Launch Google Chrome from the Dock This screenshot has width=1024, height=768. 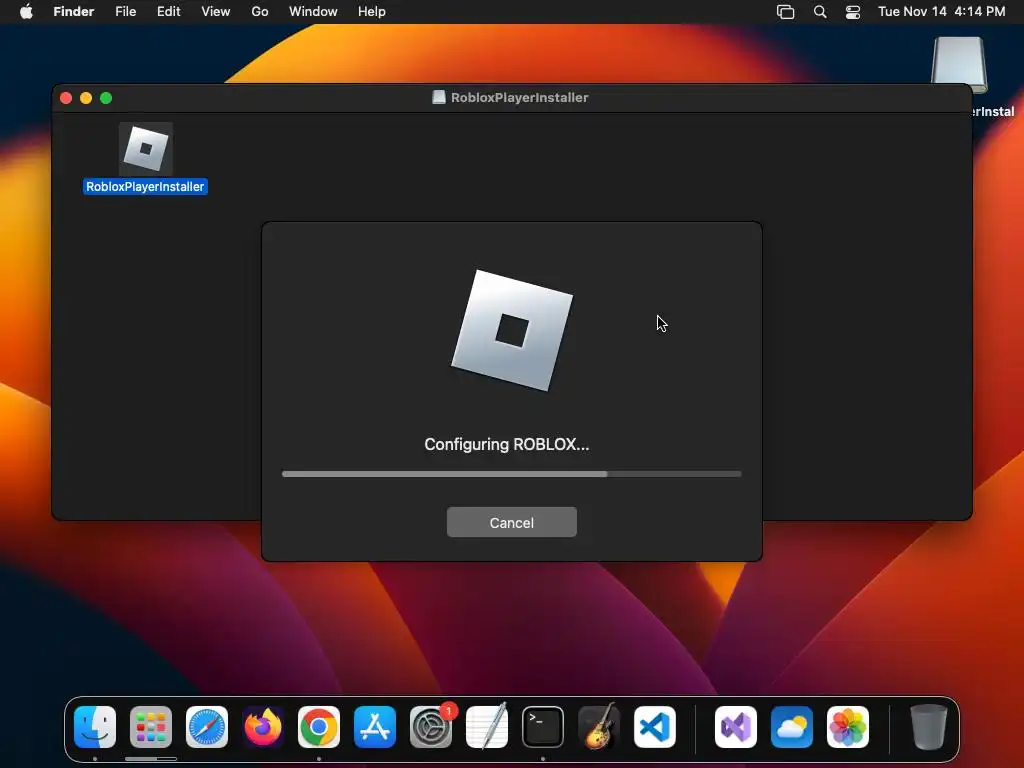(x=319, y=727)
